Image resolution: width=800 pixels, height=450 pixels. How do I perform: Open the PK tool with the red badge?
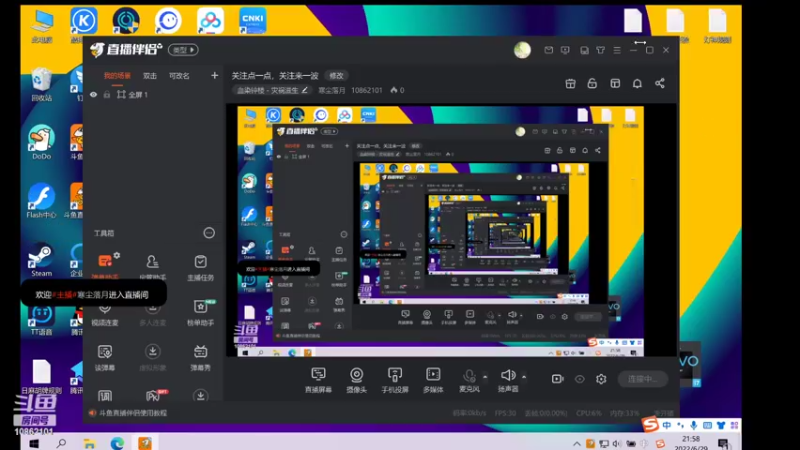tap(154, 395)
